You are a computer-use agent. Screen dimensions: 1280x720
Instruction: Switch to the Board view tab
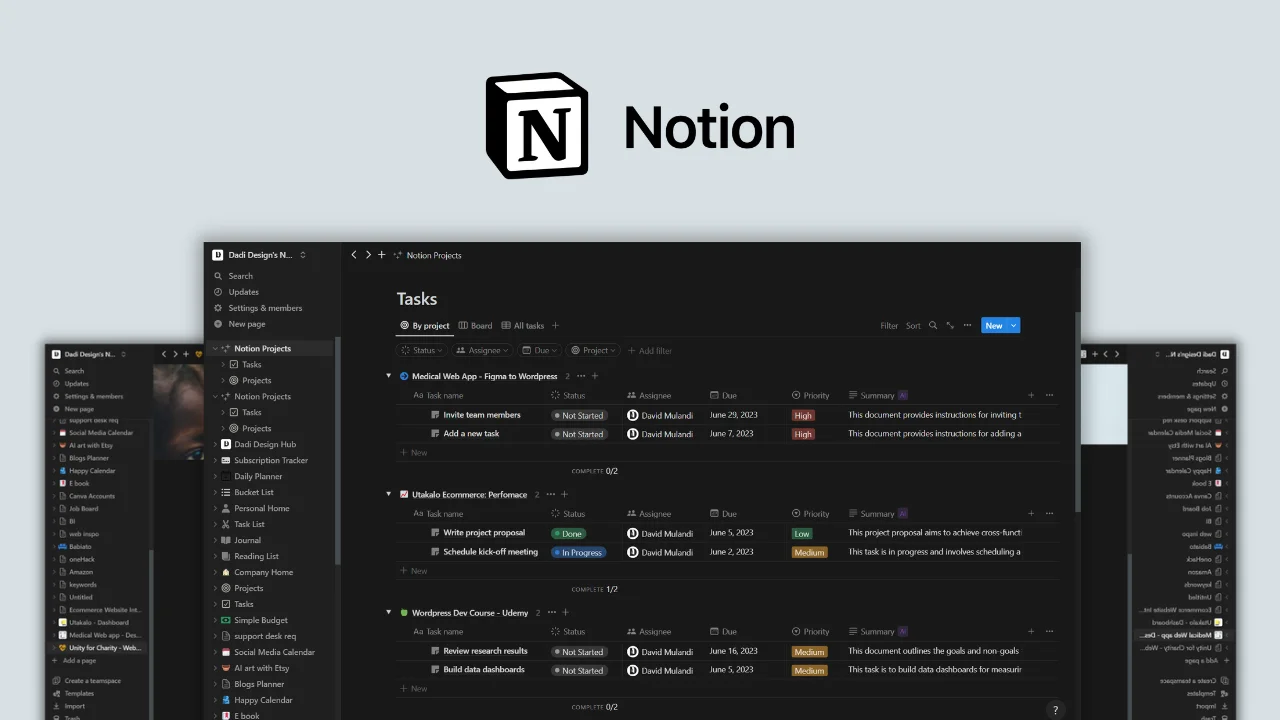point(475,325)
